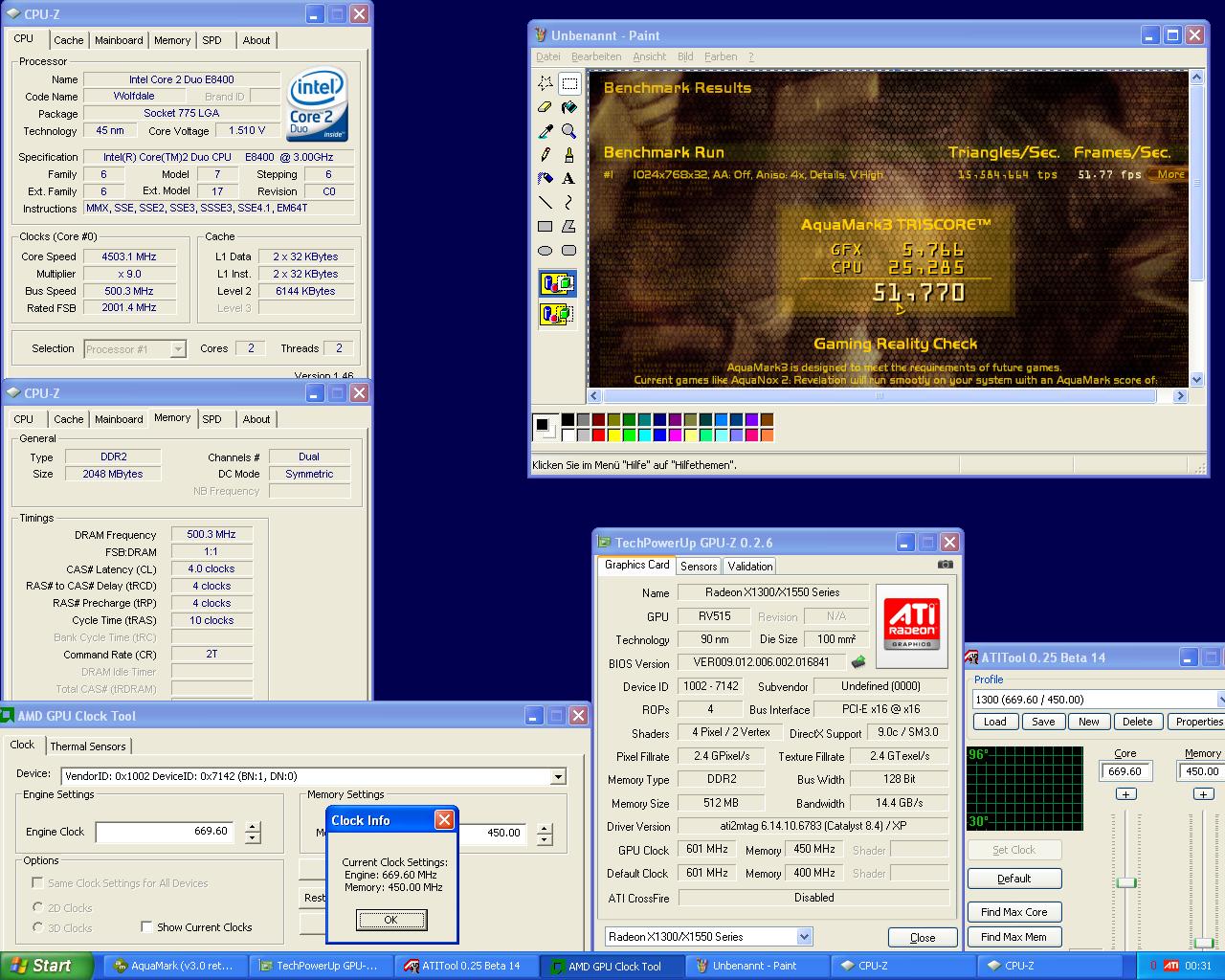The height and width of the screenshot is (980, 1225).
Task: Click the Intel Core 2 Duo logo
Action: click(x=316, y=104)
